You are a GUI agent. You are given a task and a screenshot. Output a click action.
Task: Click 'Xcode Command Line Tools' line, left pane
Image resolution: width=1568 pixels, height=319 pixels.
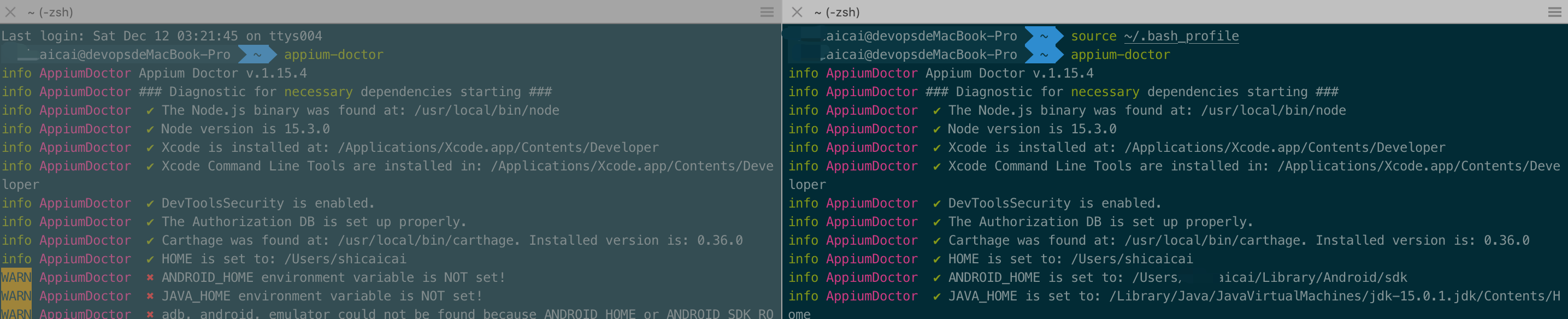click(x=468, y=166)
